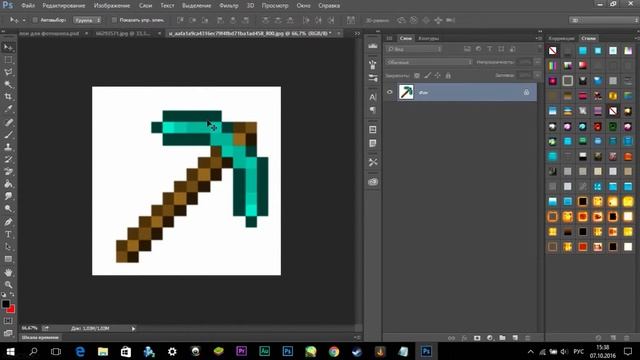Click the new group folder icon

click(502, 338)
